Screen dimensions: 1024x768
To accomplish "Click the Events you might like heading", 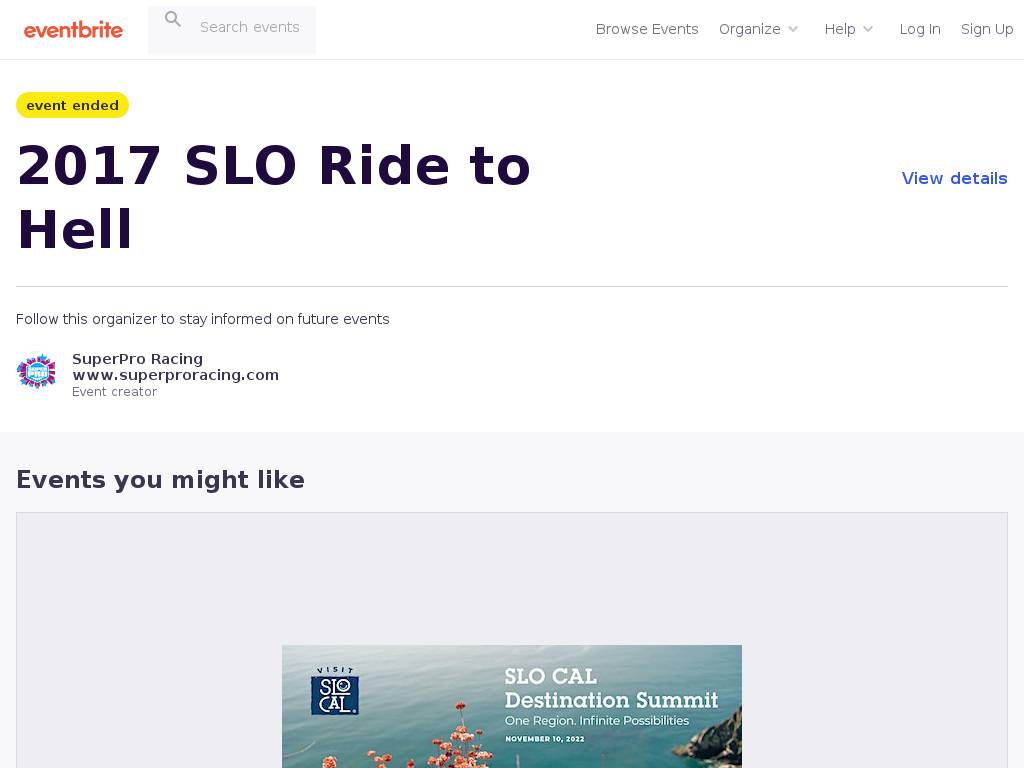I will [x=160, y=480].
